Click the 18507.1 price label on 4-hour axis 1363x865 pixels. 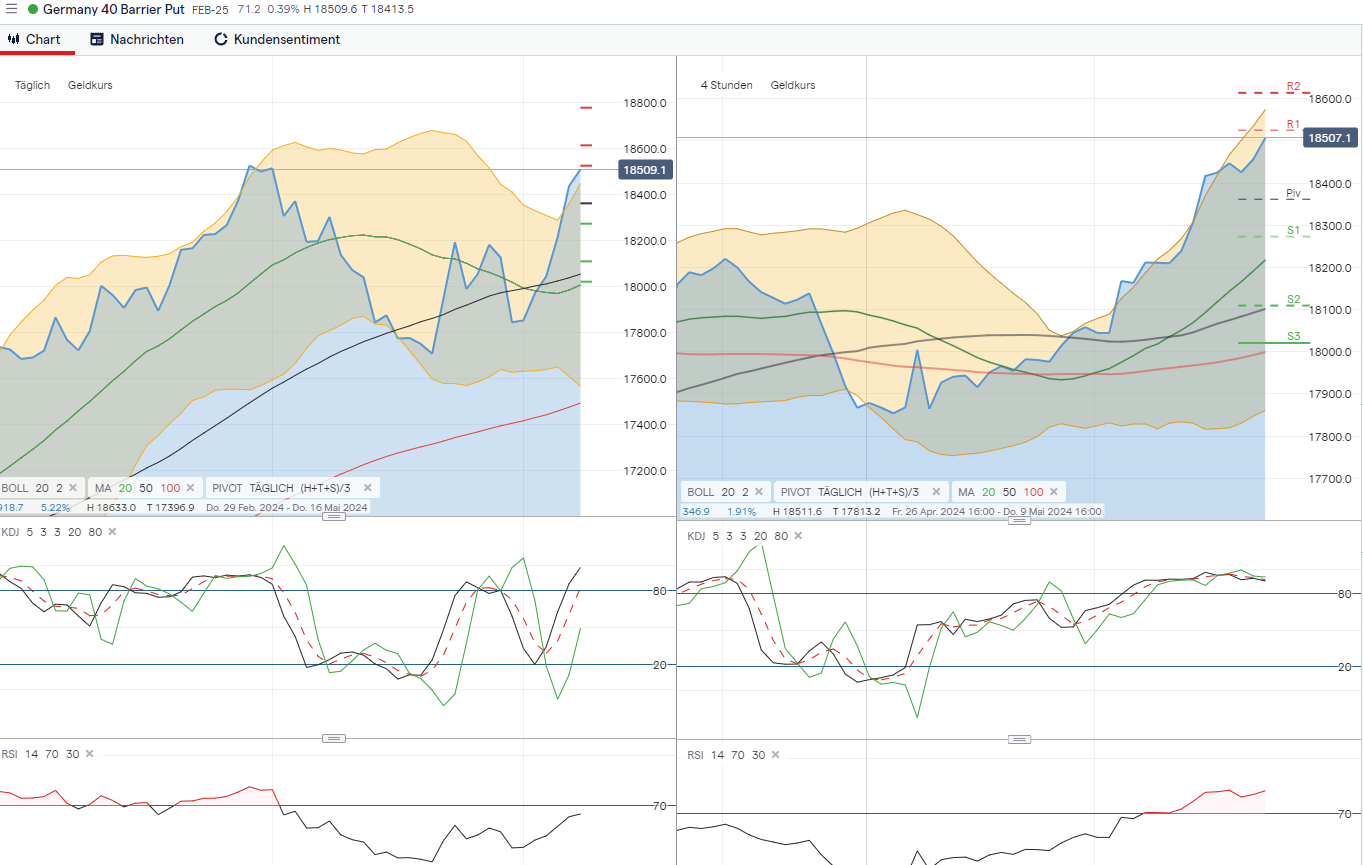point(1330,138)
